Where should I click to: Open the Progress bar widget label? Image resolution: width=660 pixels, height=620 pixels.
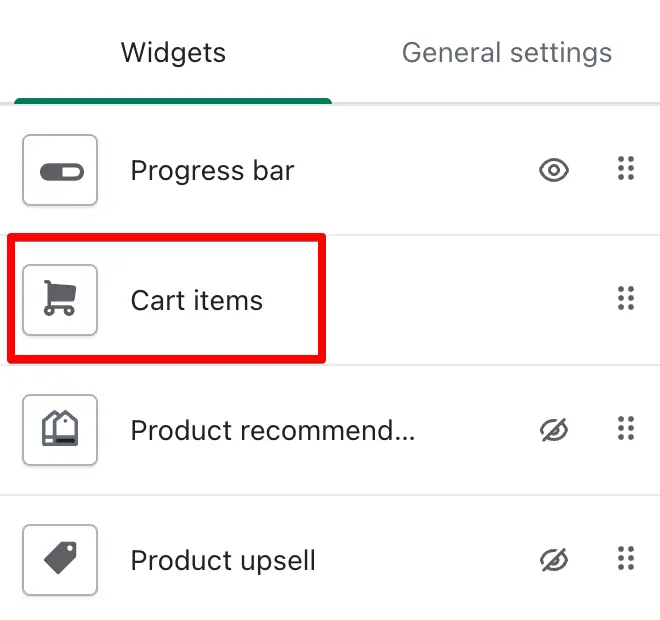[213, 170]
